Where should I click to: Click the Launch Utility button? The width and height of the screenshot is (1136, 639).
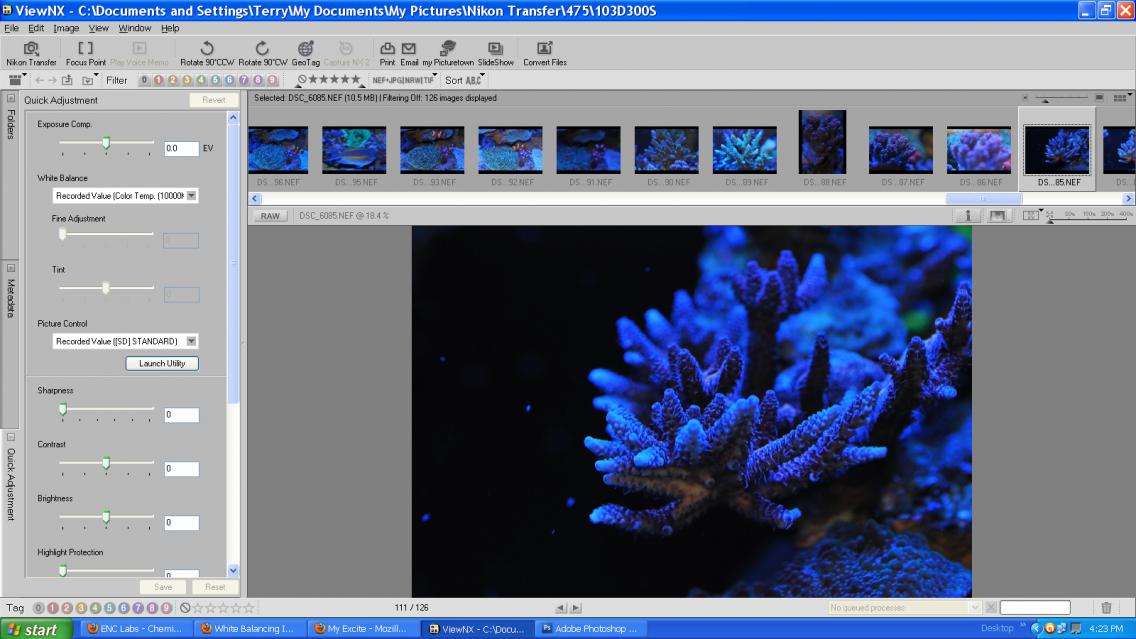pos(162,364)
